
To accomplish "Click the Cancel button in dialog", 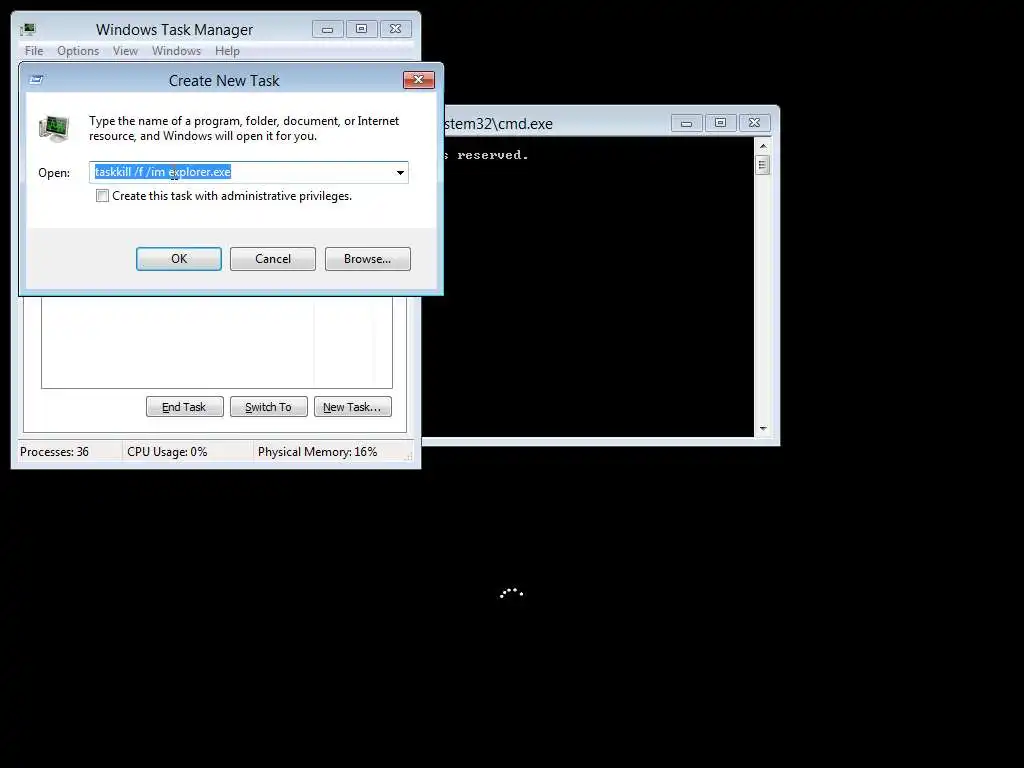I will pyautogui.click(x=273, y=259).
